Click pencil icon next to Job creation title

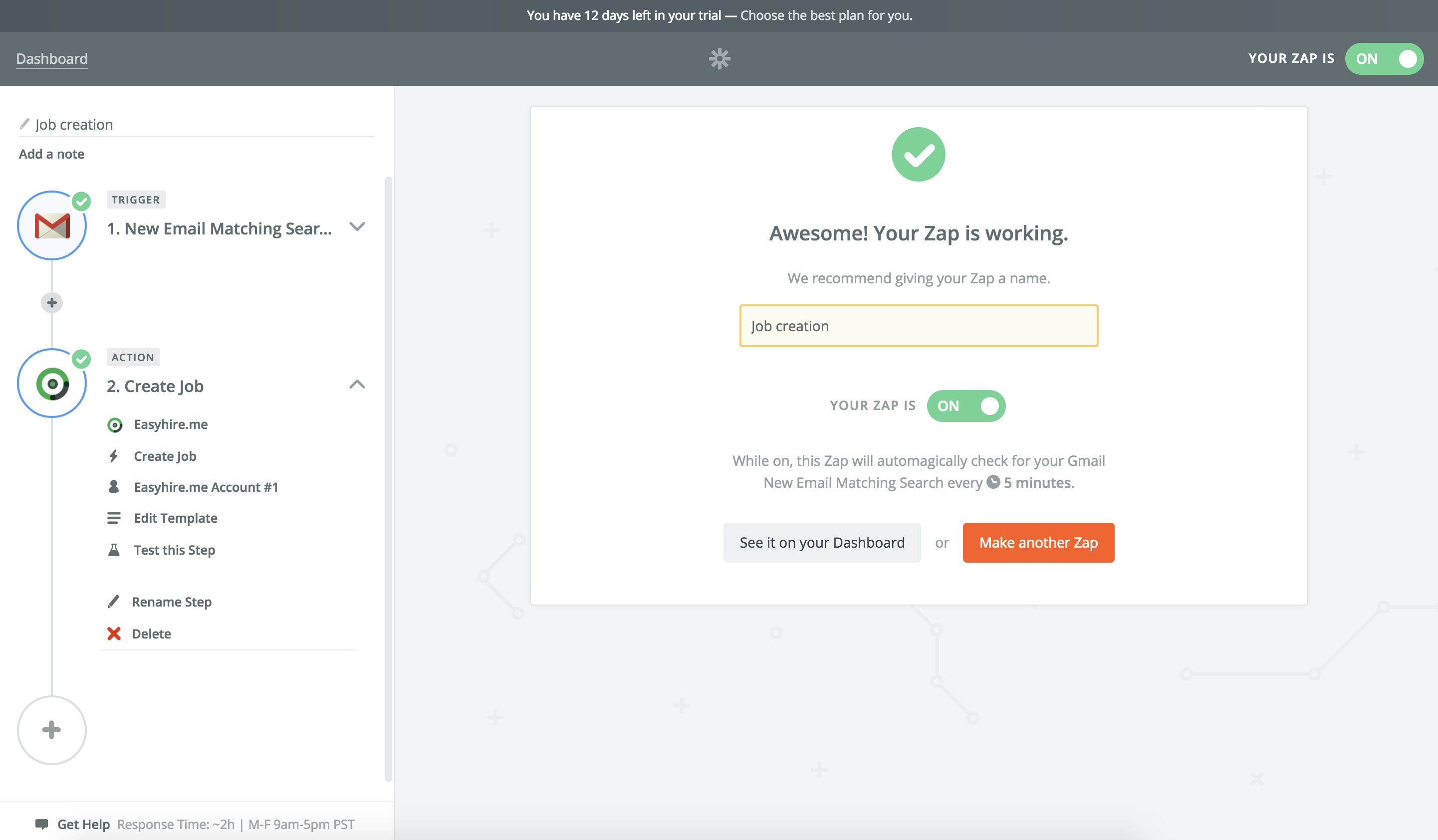[24, 124]
